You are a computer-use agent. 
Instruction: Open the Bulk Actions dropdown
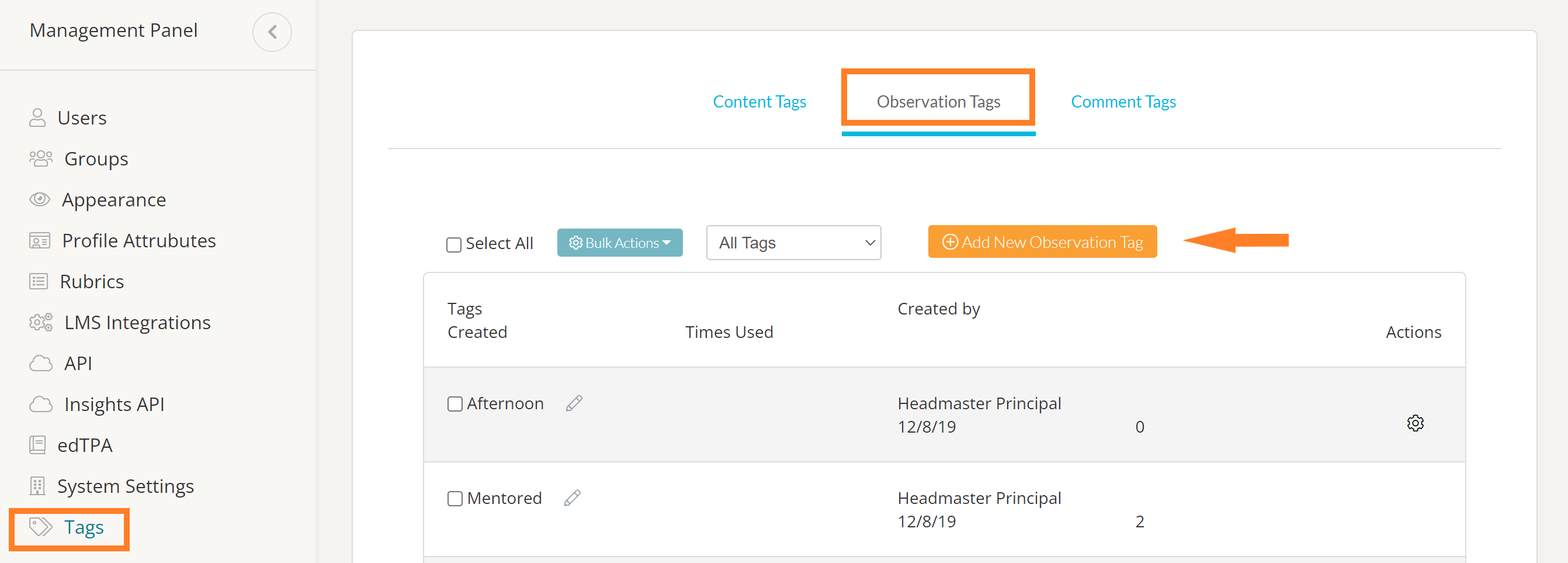coord(620,243)
